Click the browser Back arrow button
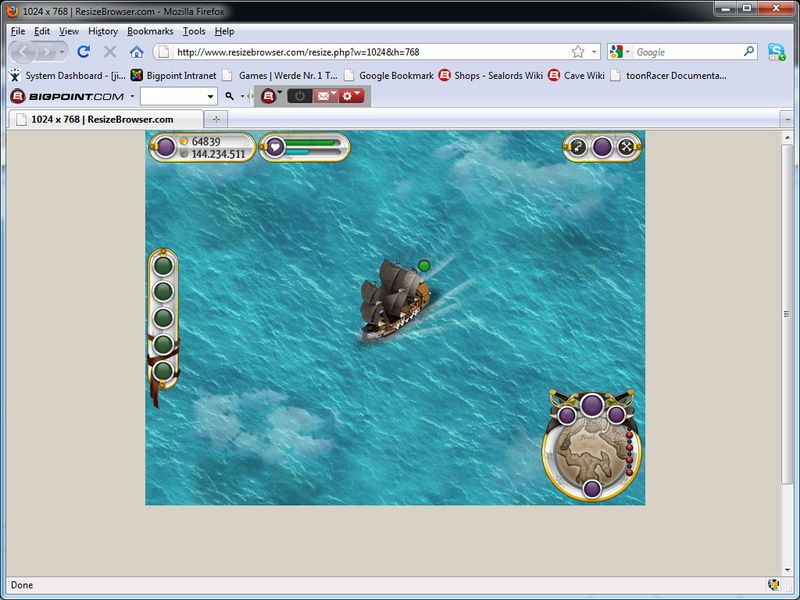The height and width of the screenshot is (600, 800). tap(23, 52)
